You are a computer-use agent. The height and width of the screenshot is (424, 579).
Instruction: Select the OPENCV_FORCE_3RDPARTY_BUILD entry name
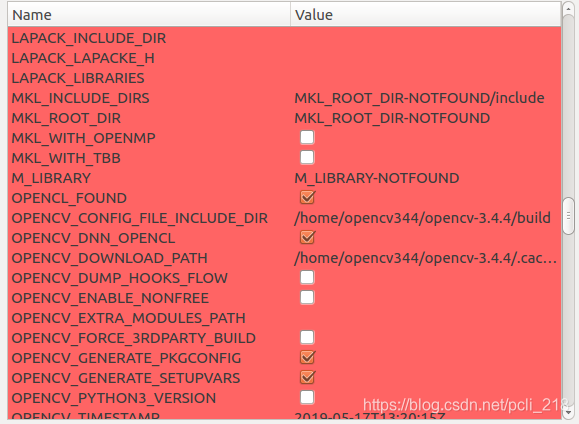pos(134,338)
